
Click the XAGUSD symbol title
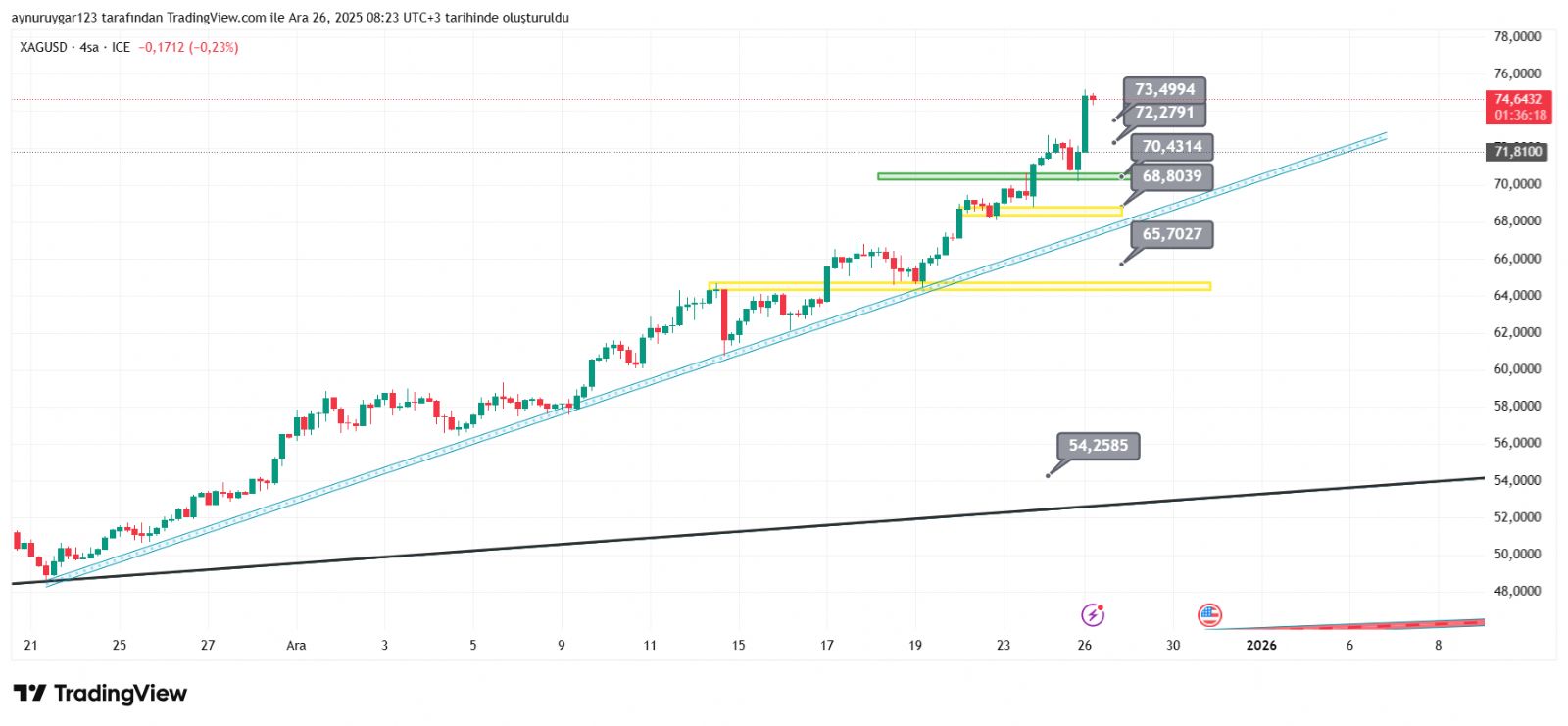point(44,47)
